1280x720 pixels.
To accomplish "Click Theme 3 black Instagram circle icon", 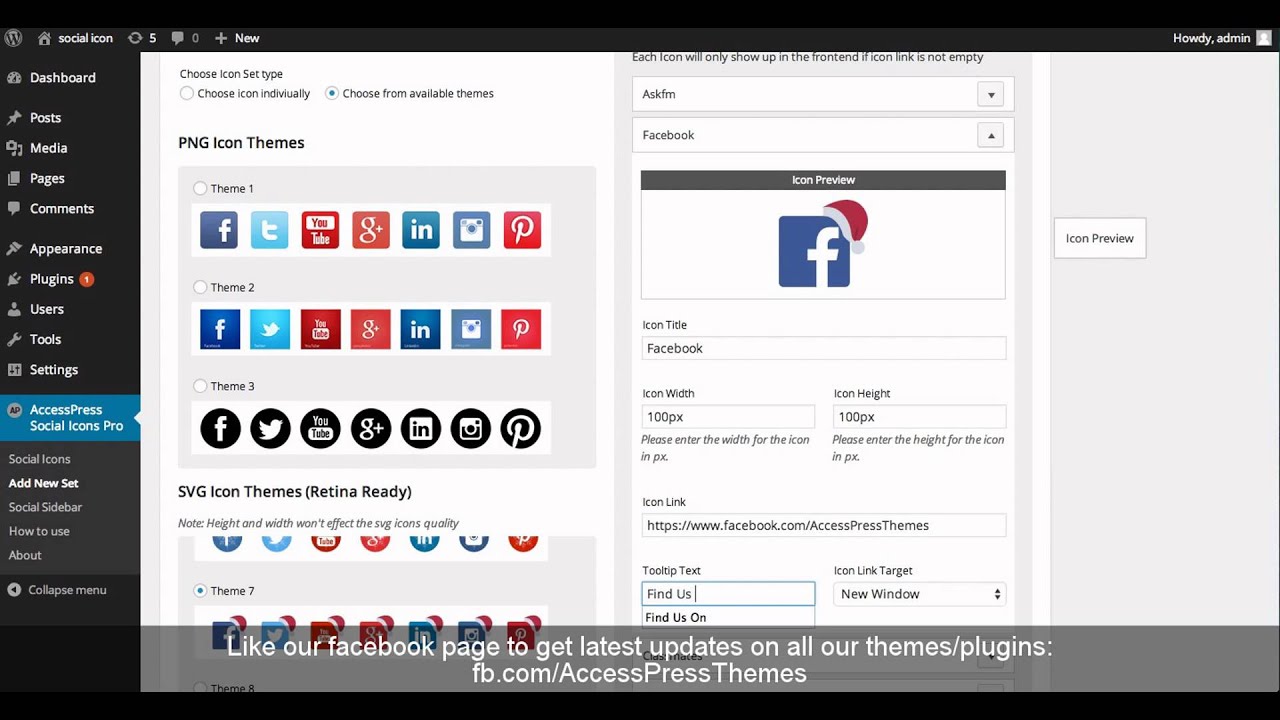I will pos(471,428).
